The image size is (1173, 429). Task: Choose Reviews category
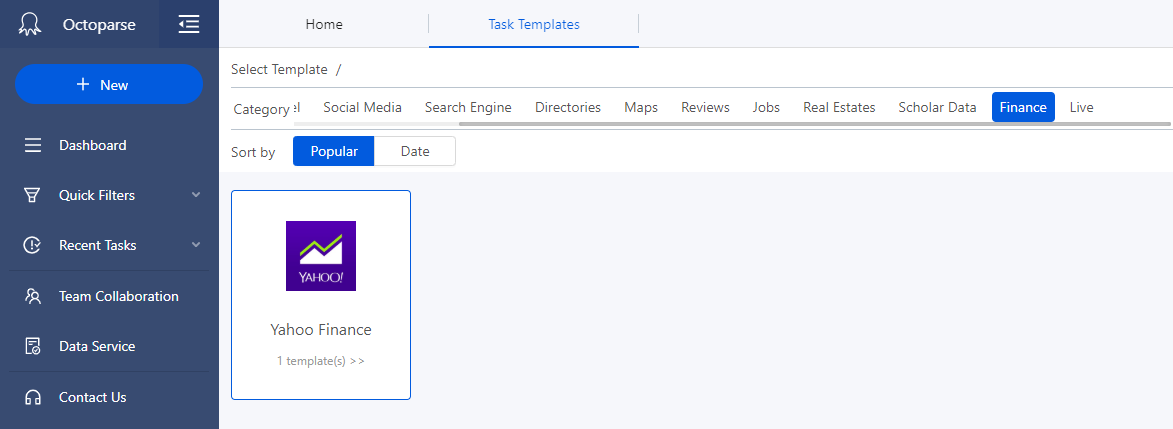(705, 107)
